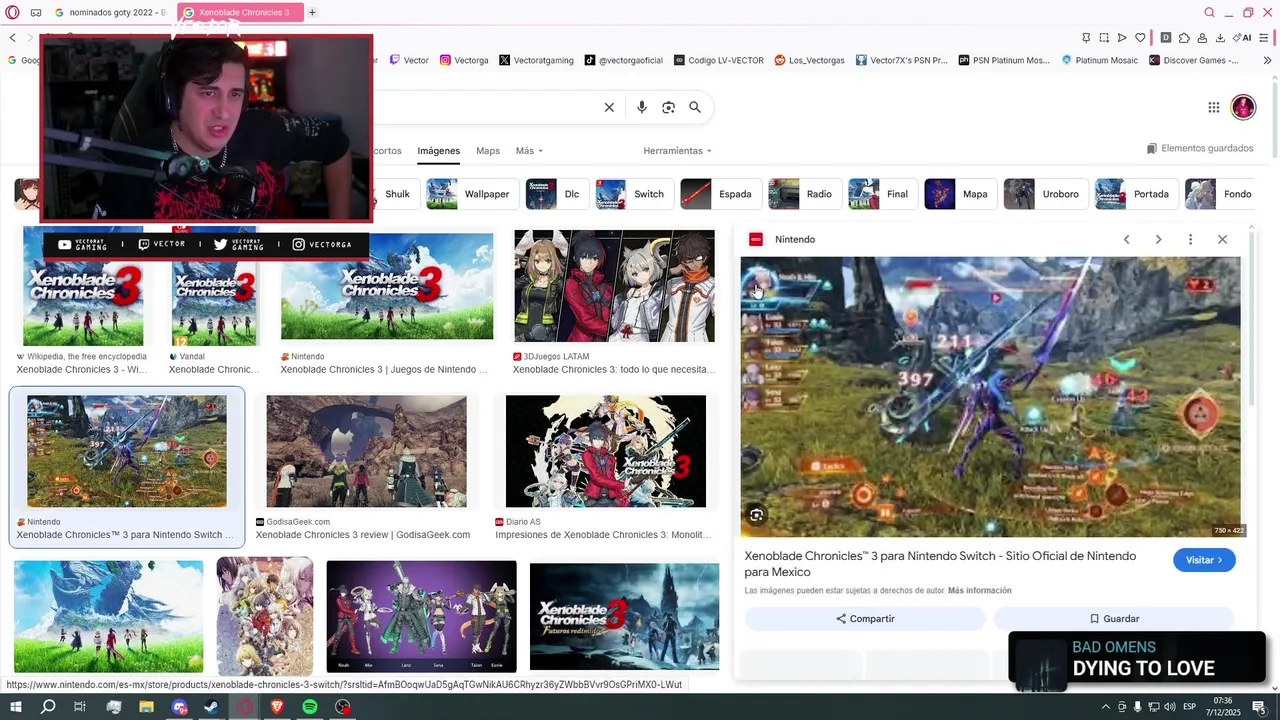The width and height of the screenshot is (1280, 720).
Task: Open File Explorer from the taskbar
Action: click(146, 707)
